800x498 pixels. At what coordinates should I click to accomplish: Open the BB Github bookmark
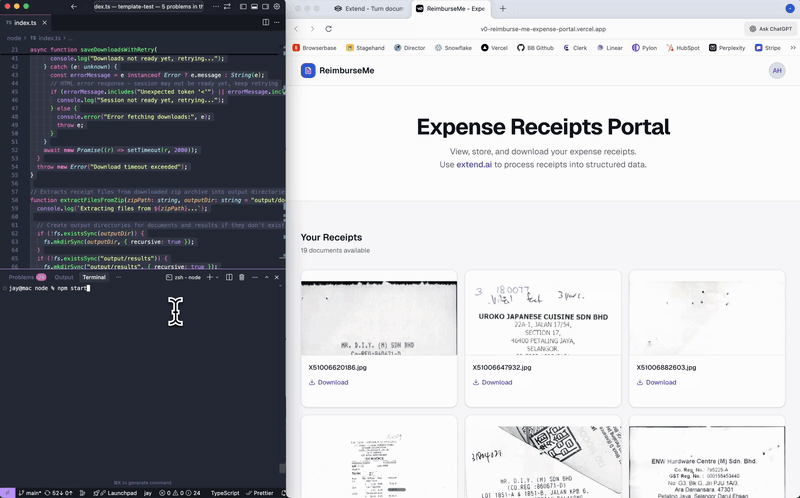535,48
